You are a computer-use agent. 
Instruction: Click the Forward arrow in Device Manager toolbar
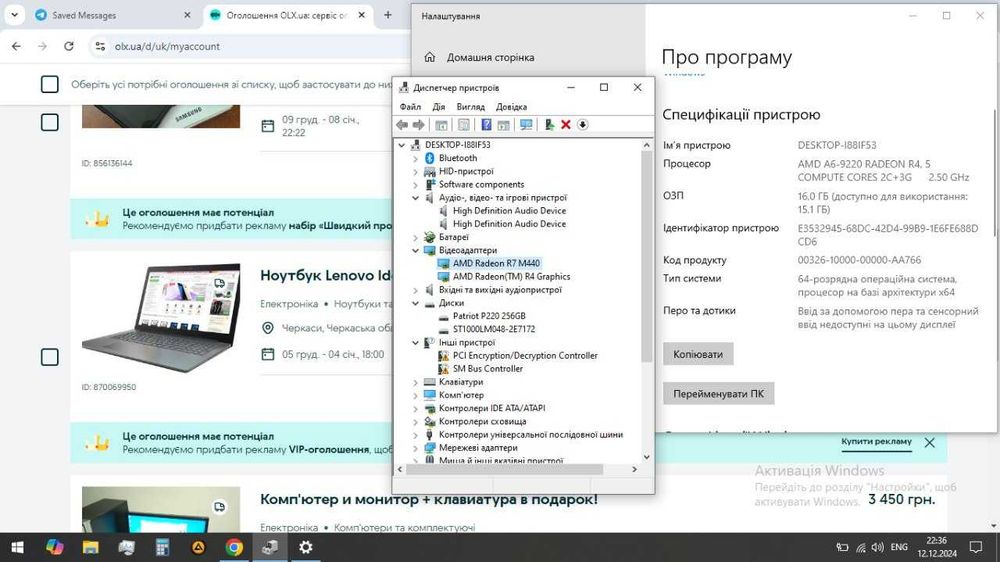pos(418,125)
